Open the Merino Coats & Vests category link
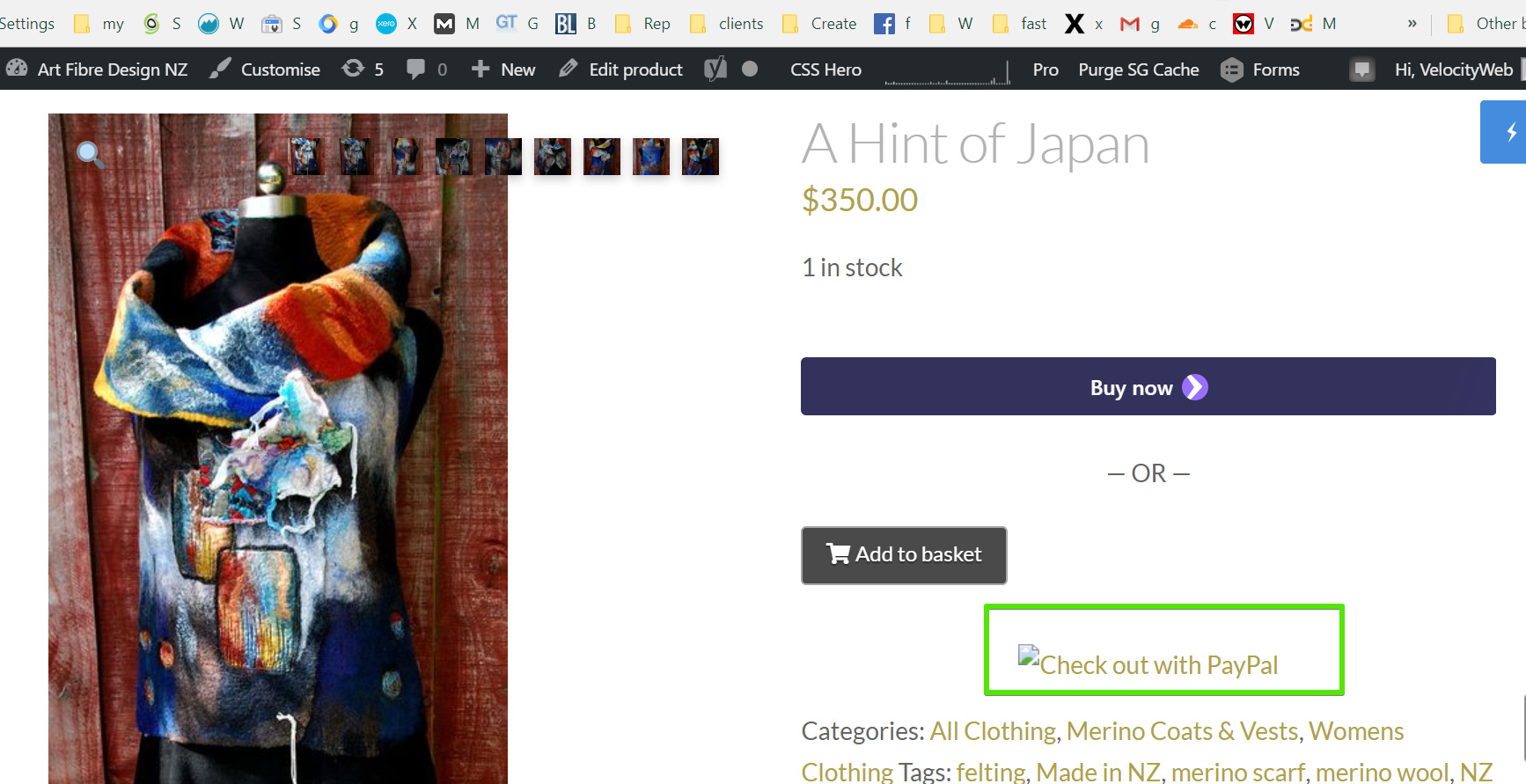 pyautogui.click(x=1182, y=731)
